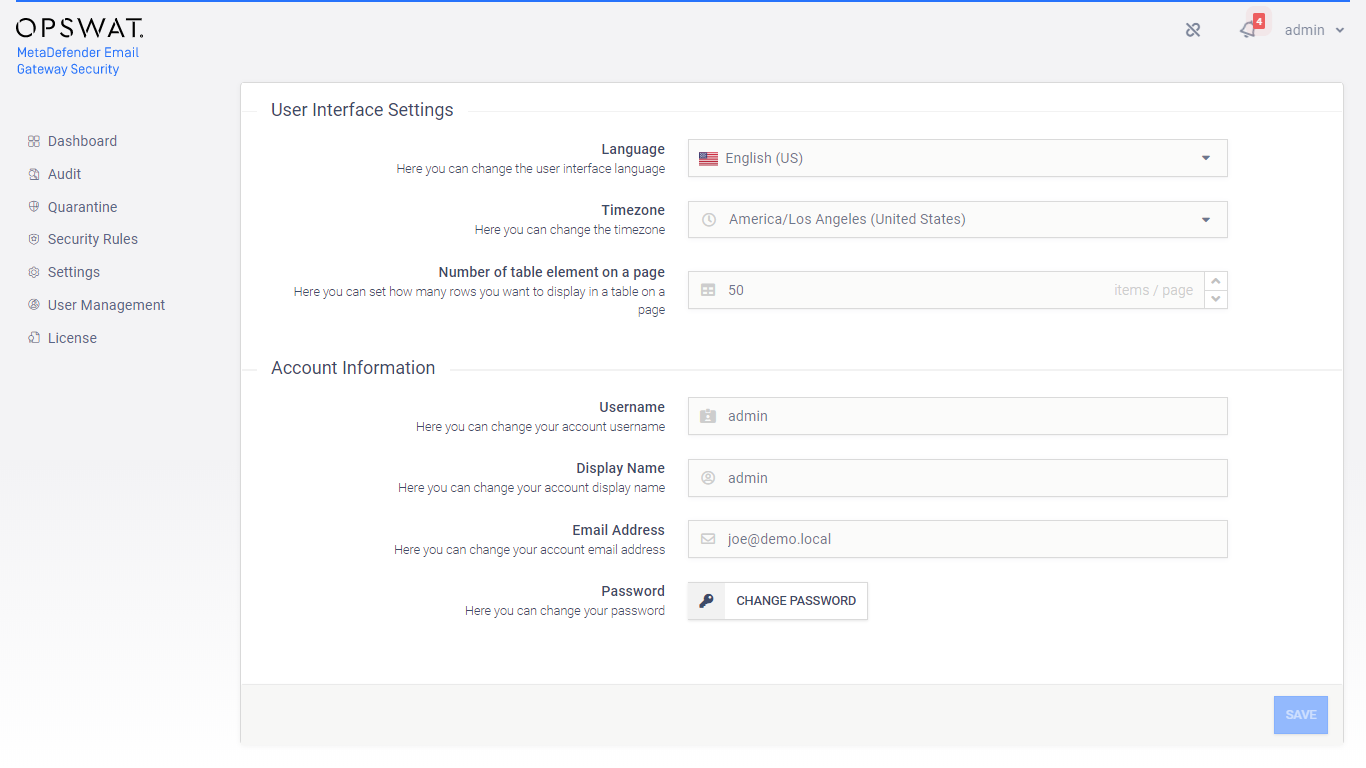Click the admin account name
1366x768 pixels.
click(x=1305, y=30)
